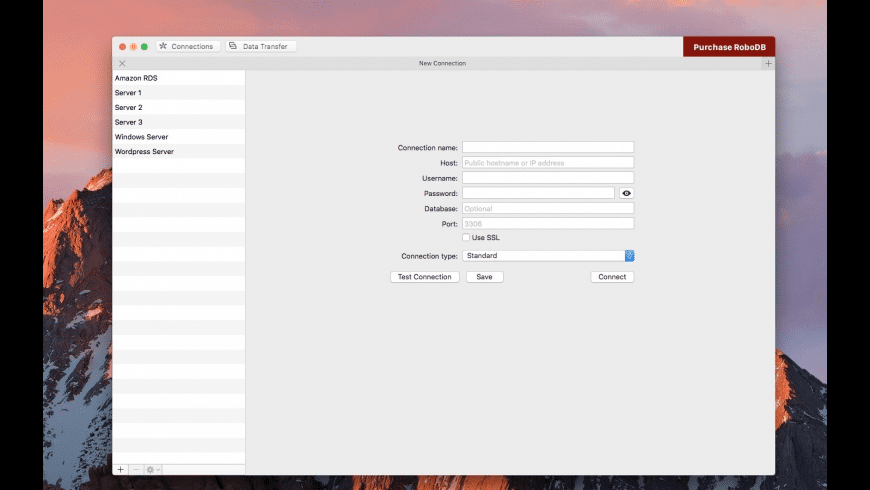Select Windows Server connection
This screenshot has height=490, width=870.
pos(179,137)
